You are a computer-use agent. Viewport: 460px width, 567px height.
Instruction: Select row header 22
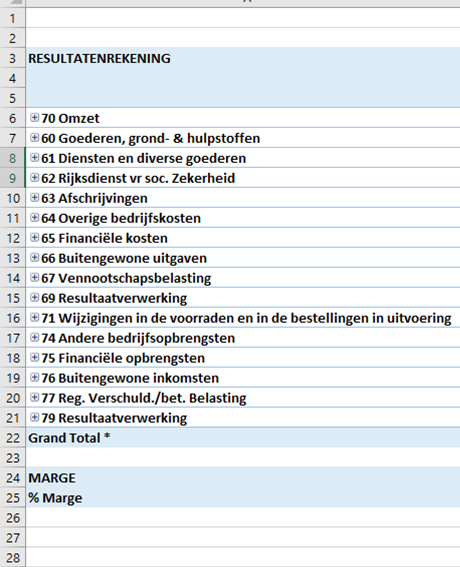pyautogui.click(x=13, y=438)
